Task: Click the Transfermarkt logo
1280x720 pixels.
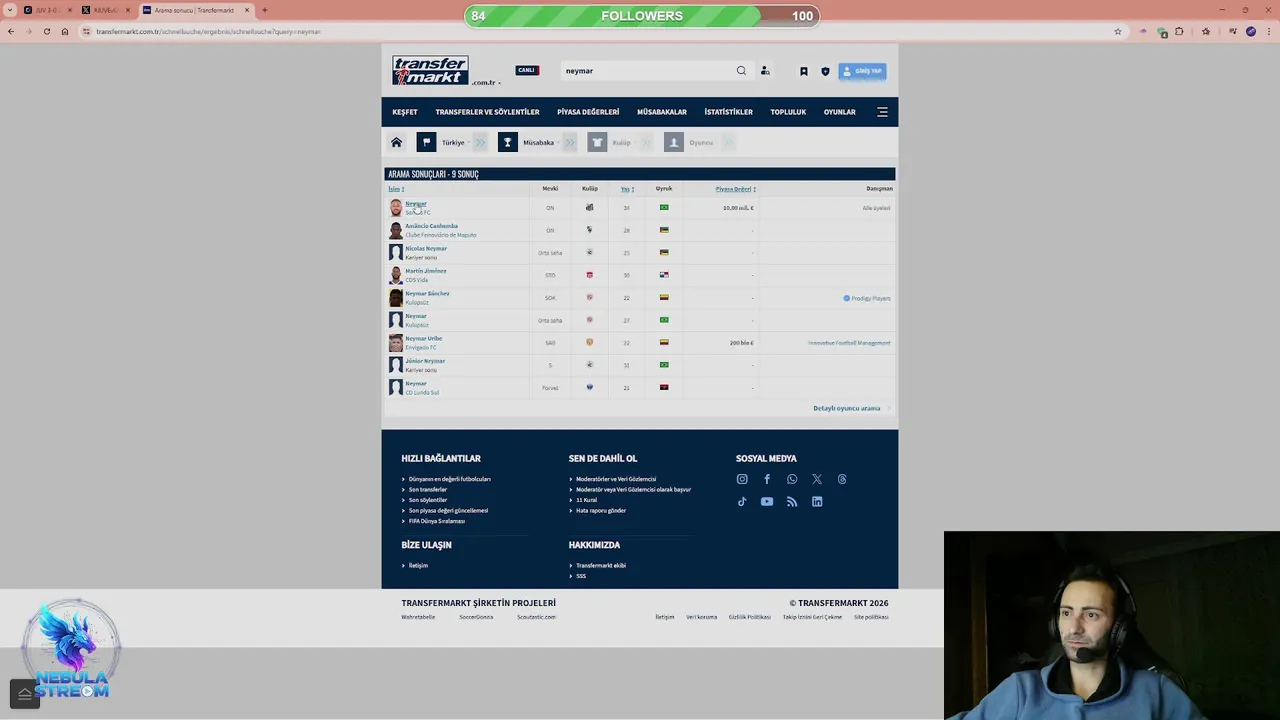Action: (430, 70)
